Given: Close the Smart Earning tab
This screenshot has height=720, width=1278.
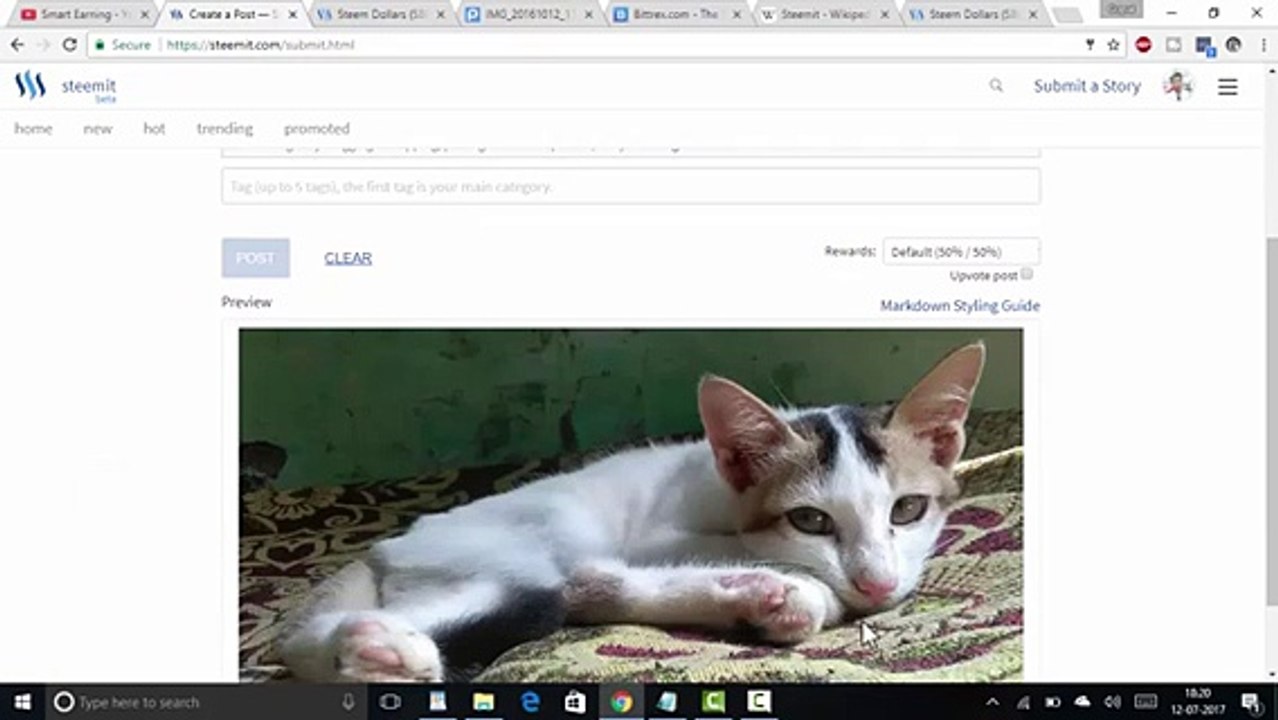Looking at the screenshot, I should (144, 15).
